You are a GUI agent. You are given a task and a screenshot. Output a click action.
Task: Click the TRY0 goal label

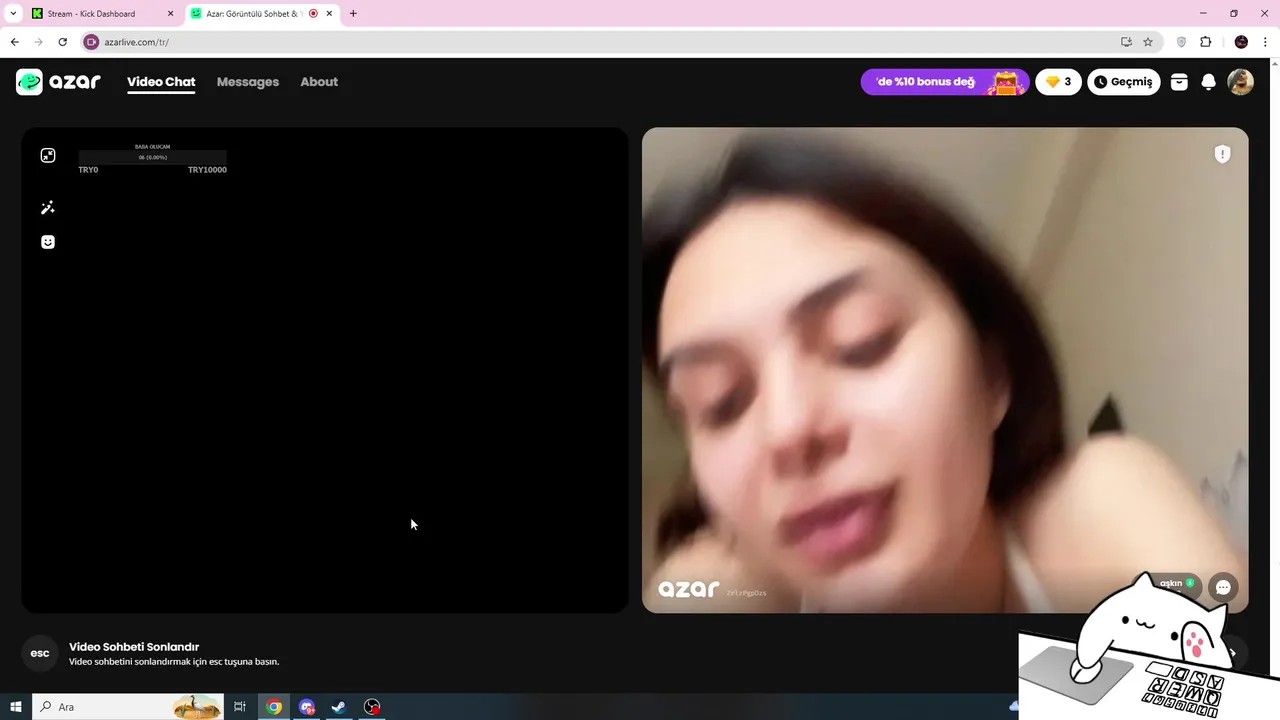coord(88,170)
